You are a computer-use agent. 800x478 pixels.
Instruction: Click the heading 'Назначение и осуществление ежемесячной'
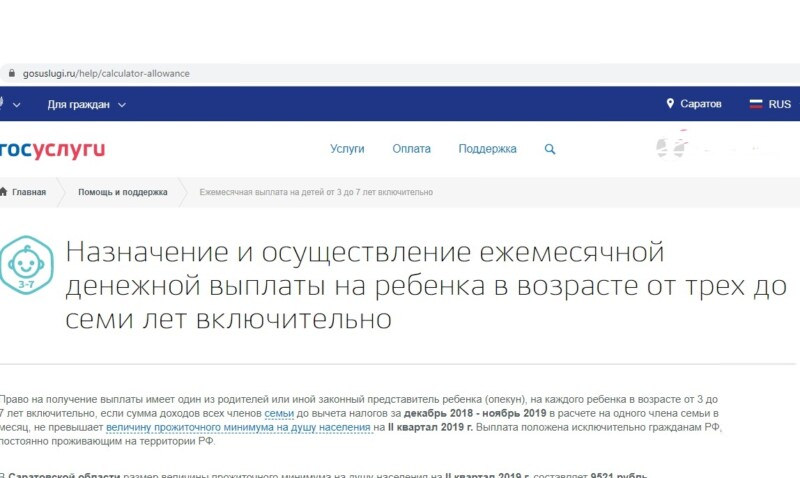coord(365,251)
